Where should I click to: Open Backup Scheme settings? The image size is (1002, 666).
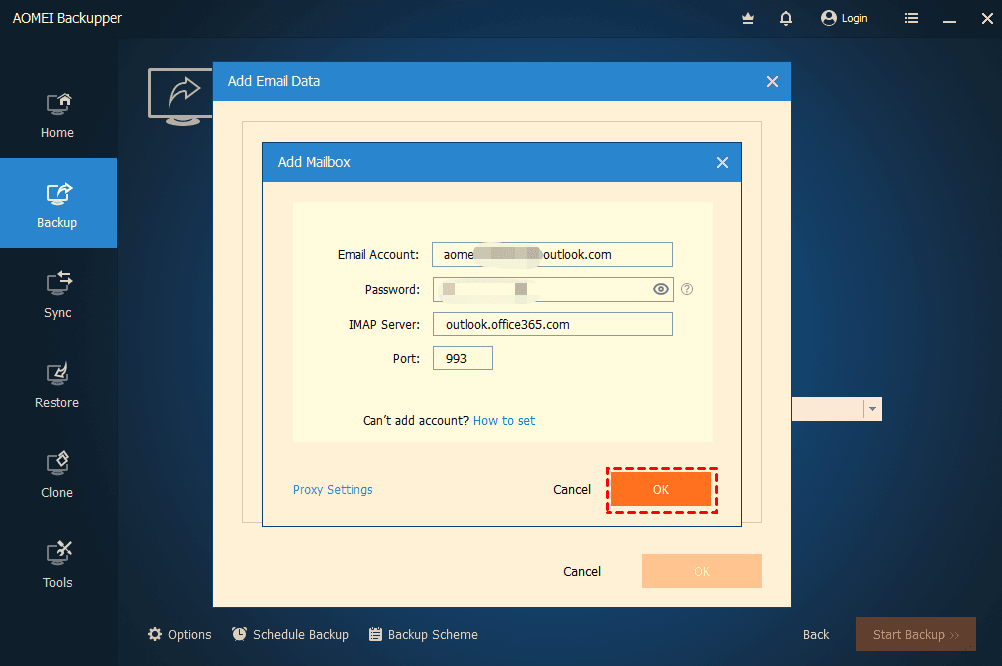point(423,634)
